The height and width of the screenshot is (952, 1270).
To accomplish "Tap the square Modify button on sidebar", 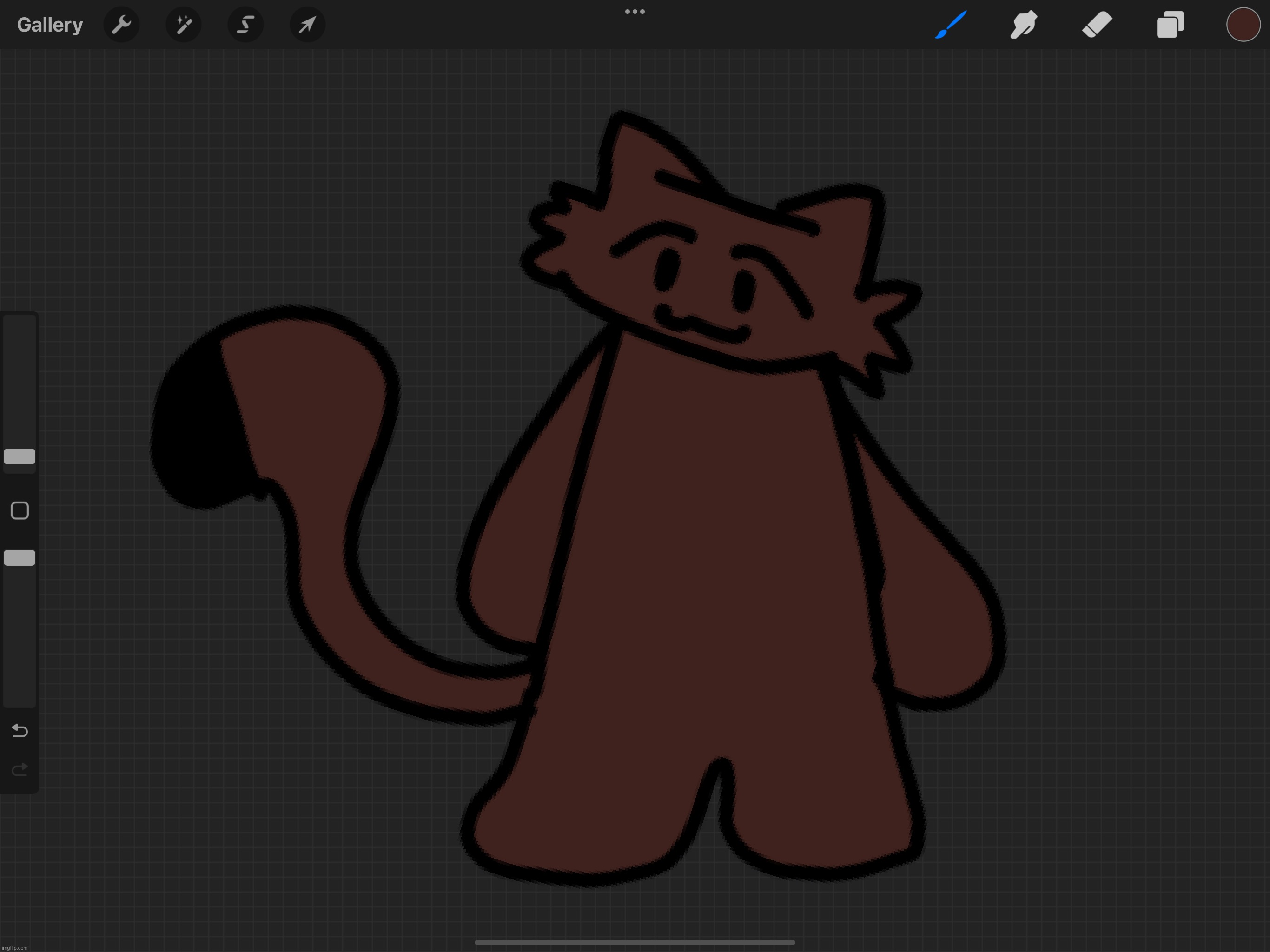I will pos(20,510).
